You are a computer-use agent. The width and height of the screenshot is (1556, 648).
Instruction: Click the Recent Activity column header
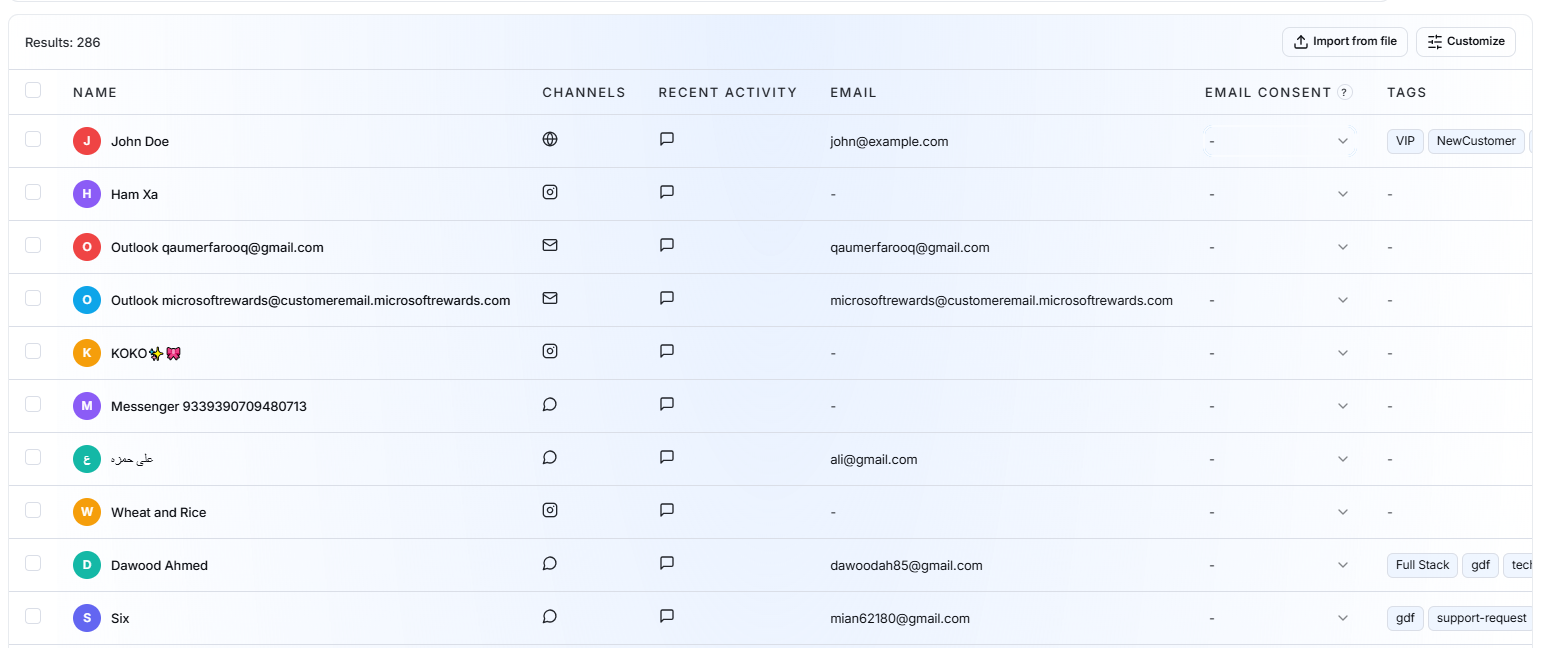point(727,92)
